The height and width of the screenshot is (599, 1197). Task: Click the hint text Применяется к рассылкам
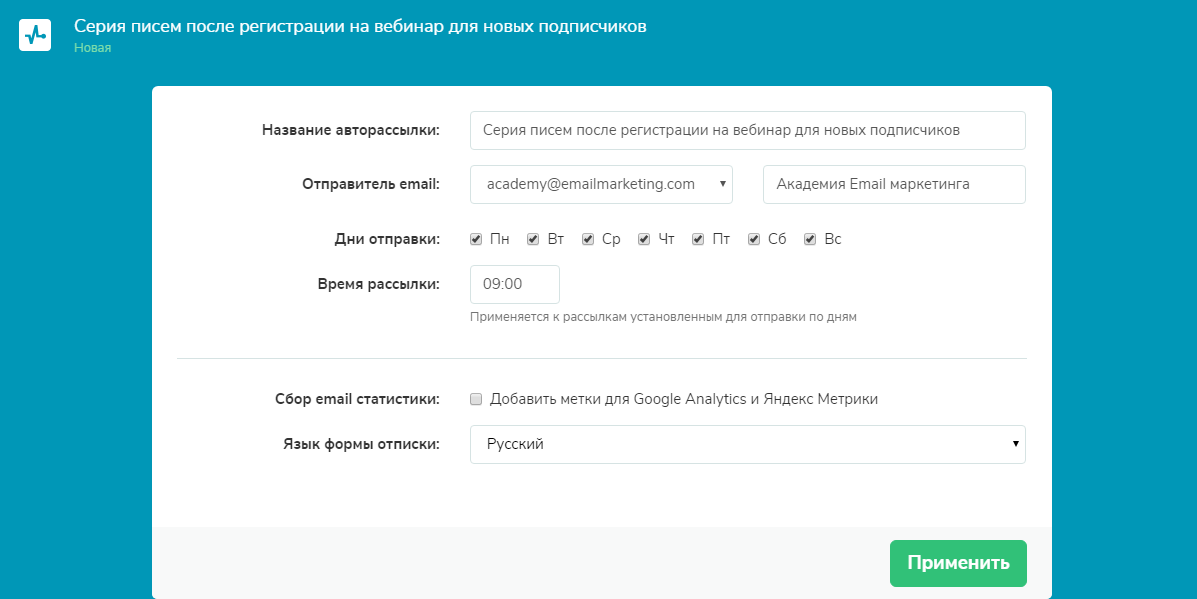click(663, 317)
